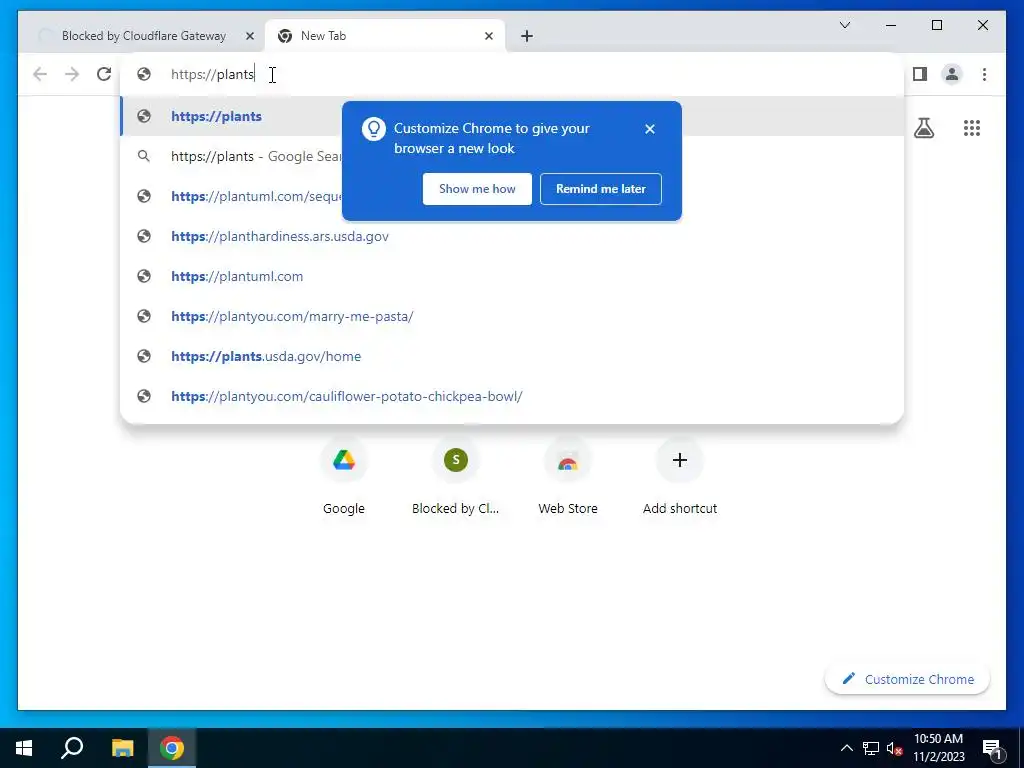Open the taskbar clock and date
The width and height of the screenshot is (1024, 768).
938,748
